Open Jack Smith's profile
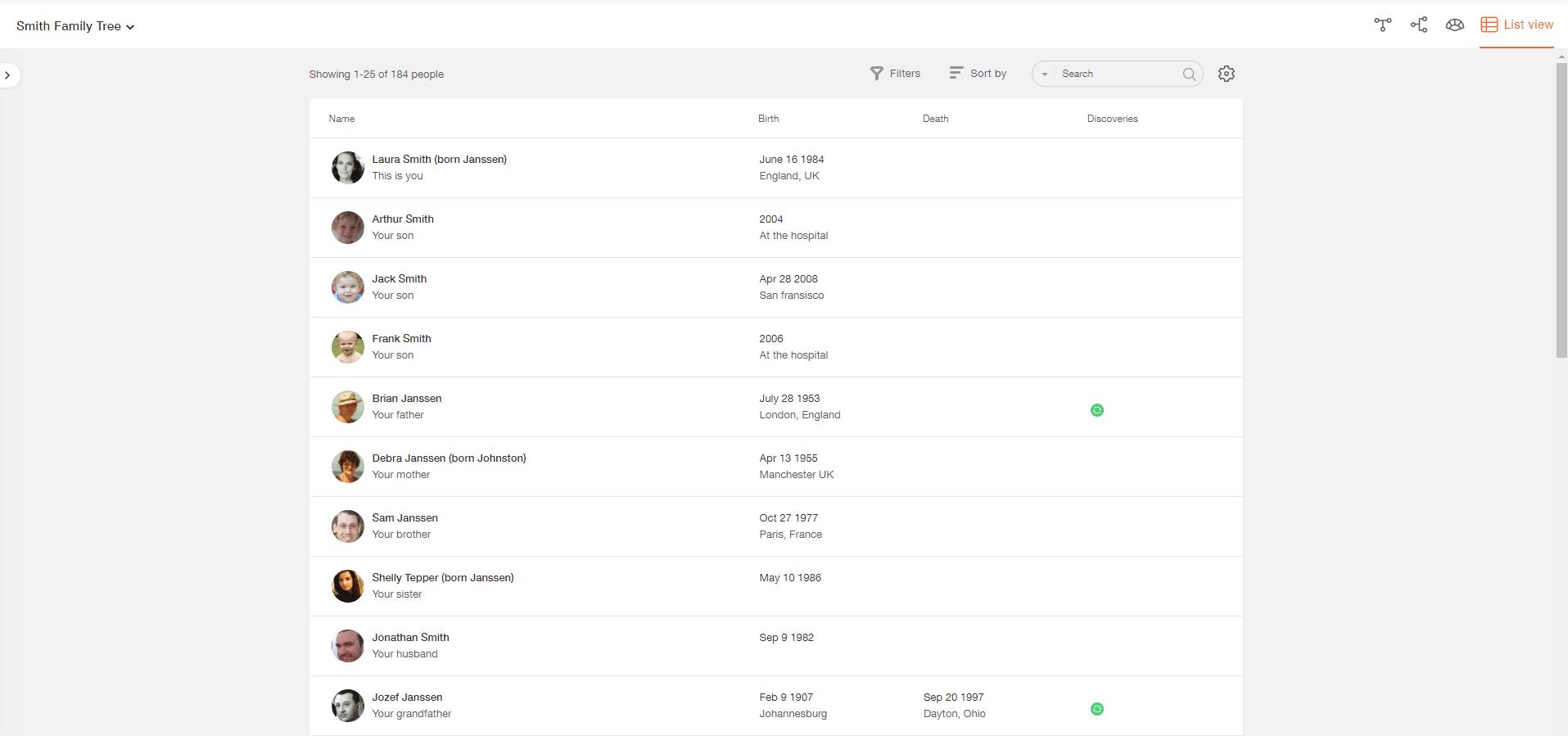 pyautogui.click(x=399, y=279)
